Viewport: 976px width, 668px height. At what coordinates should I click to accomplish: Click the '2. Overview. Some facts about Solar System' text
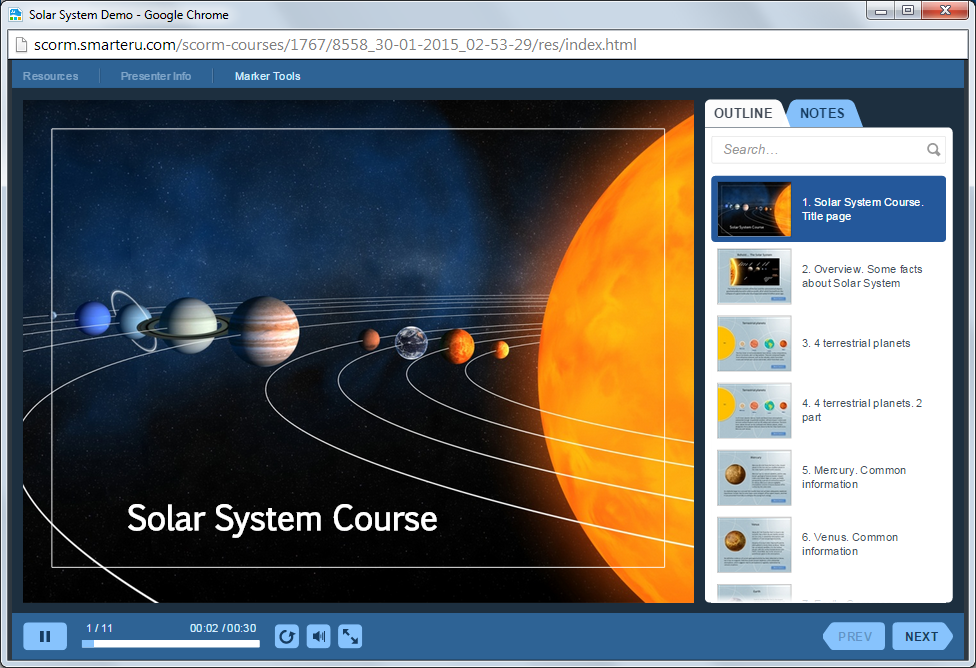tap(862, 276)
